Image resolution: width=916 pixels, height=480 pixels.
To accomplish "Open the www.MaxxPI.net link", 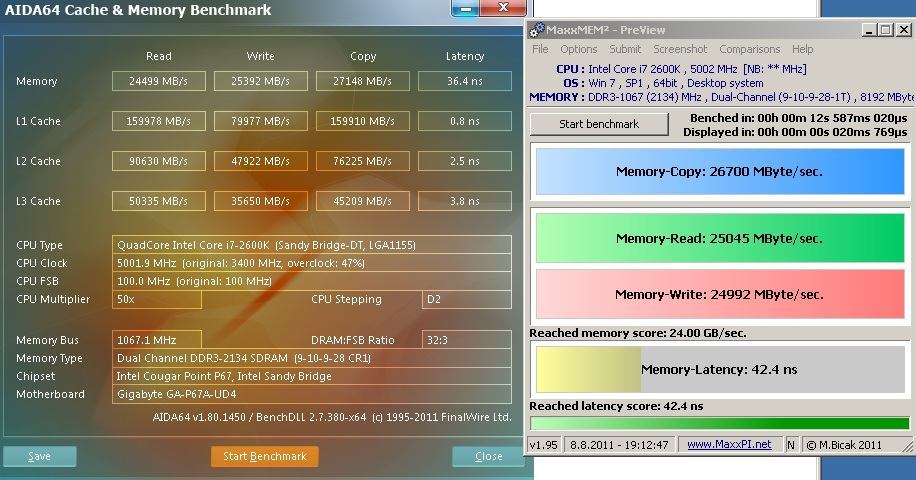I will click(729, 444).
